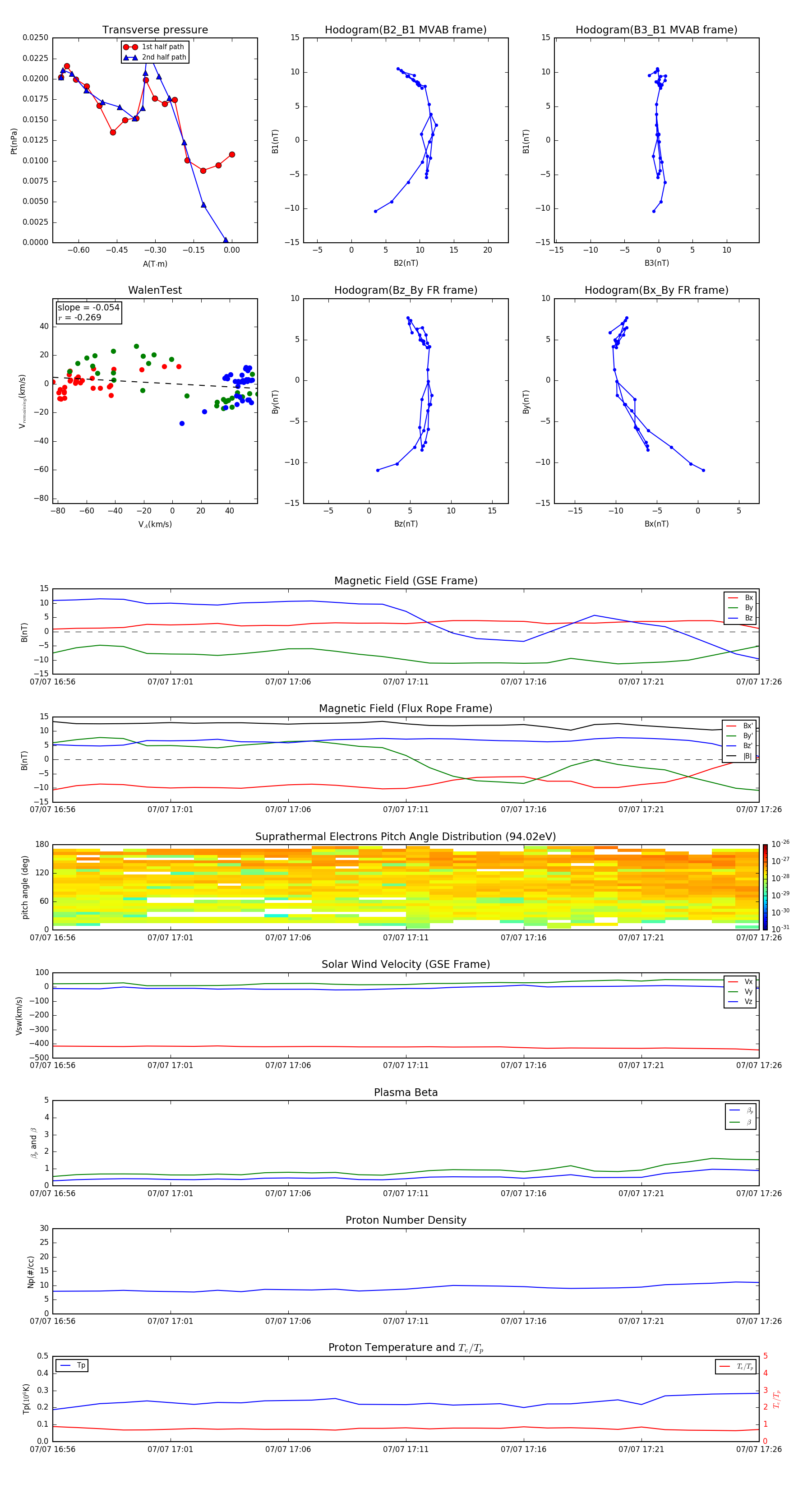Click the '1st half path' legend entry
Viewport: 812px width, 1489px height.
(154, 47)
